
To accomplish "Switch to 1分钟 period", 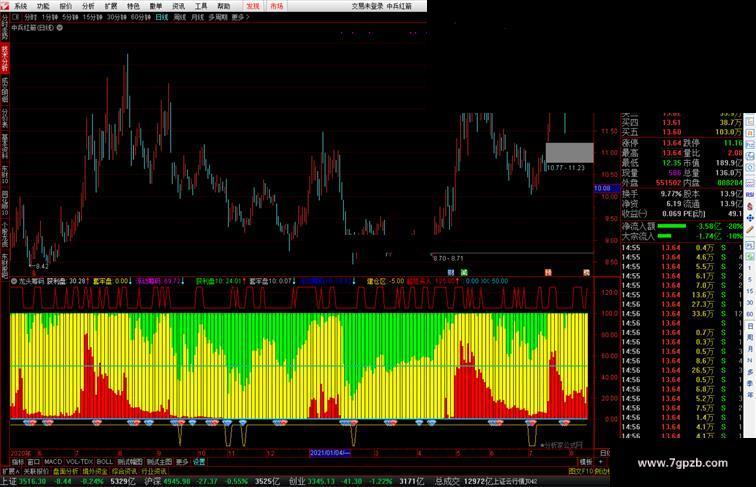I will pos(50,17).
